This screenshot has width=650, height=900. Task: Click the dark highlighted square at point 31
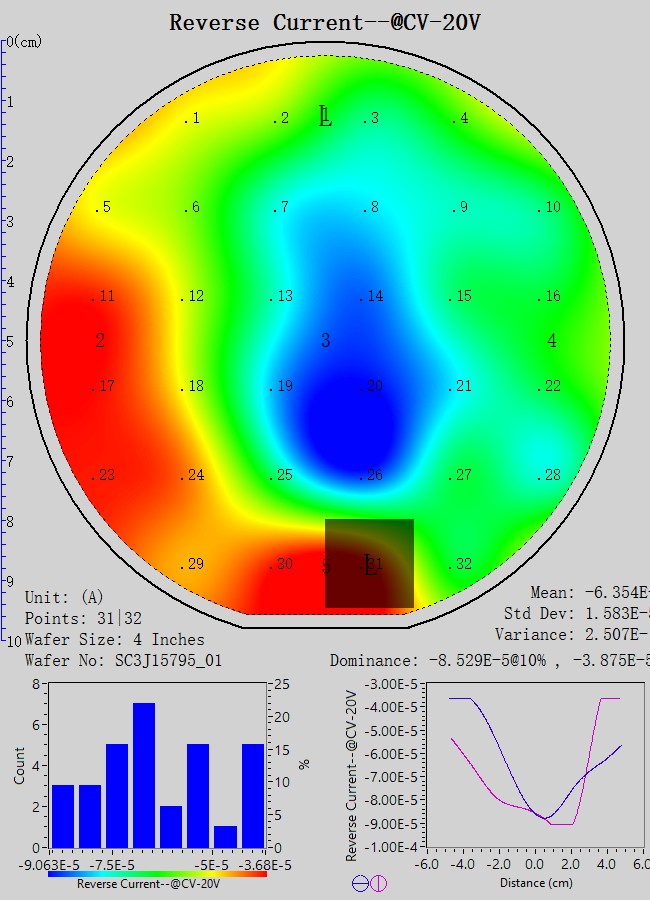pyautogui.click(x=369, y=563)
